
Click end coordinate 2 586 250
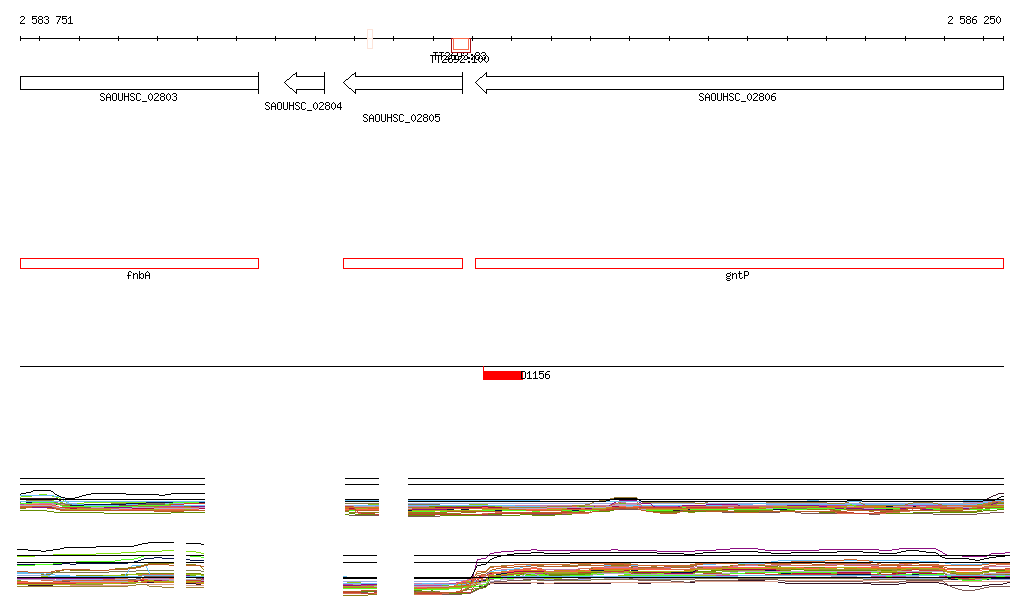click(x=974, y=20)
